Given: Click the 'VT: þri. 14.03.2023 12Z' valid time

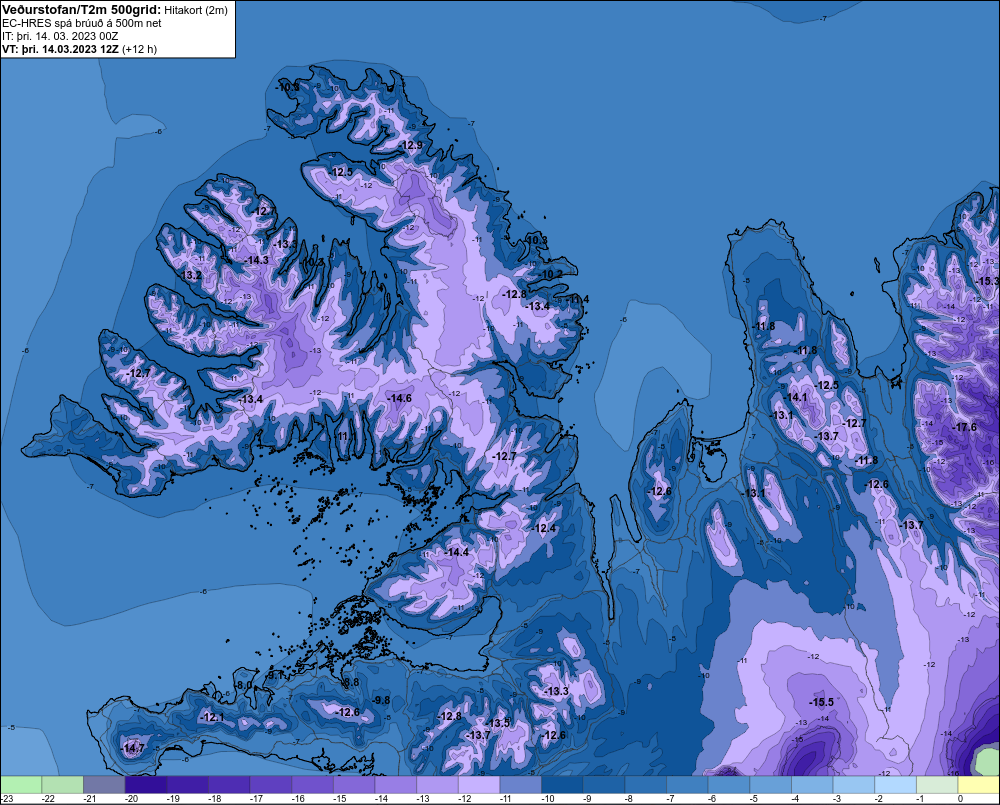Looking at the screenshot, I should 60,48.
